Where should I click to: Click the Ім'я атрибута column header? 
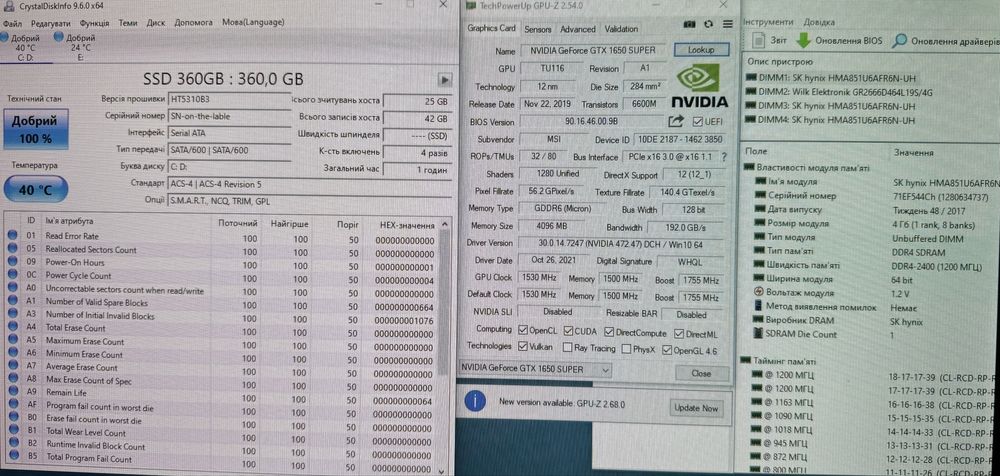tap(69, 221)
